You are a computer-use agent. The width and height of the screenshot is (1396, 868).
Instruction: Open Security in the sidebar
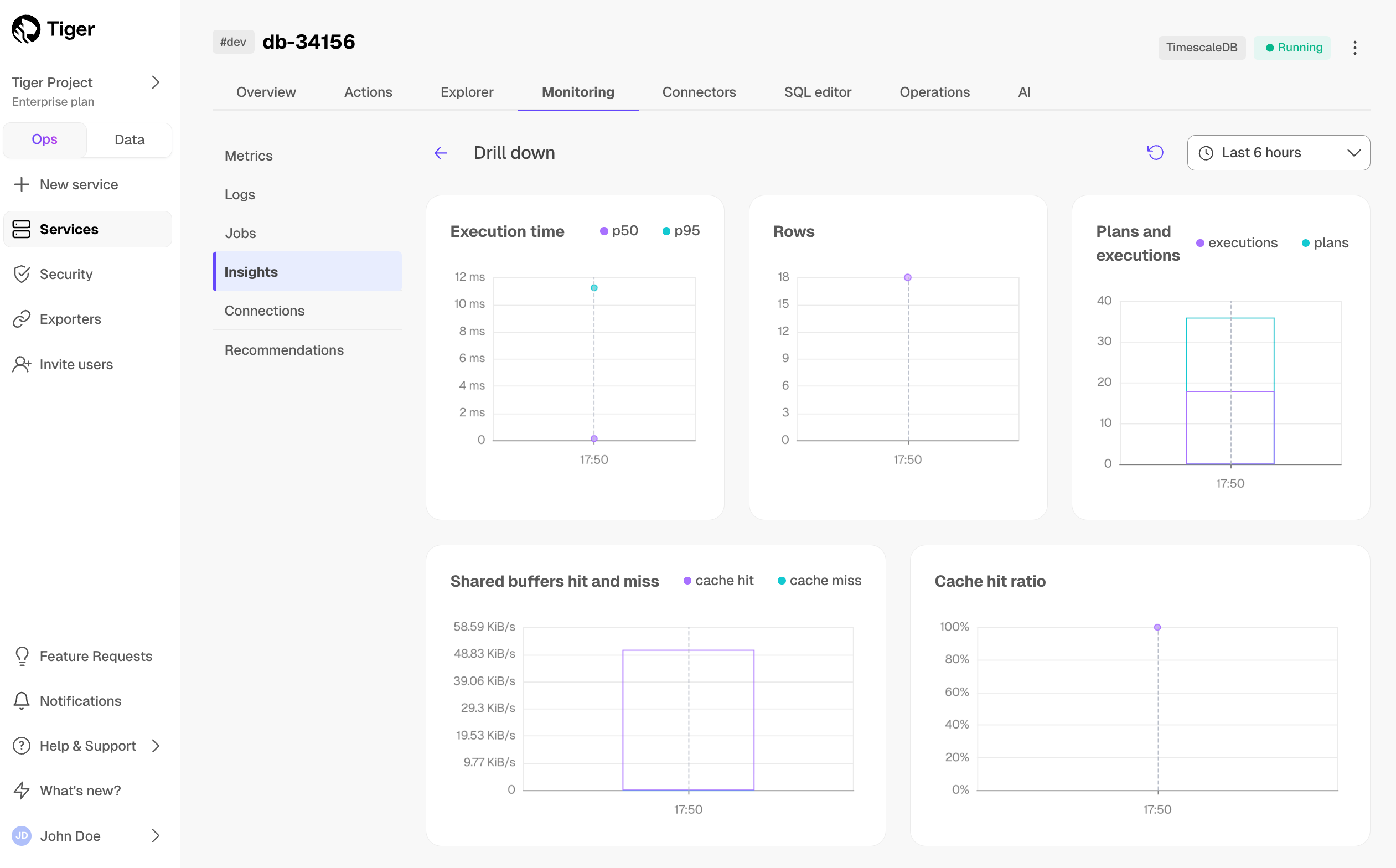(65, 274)
